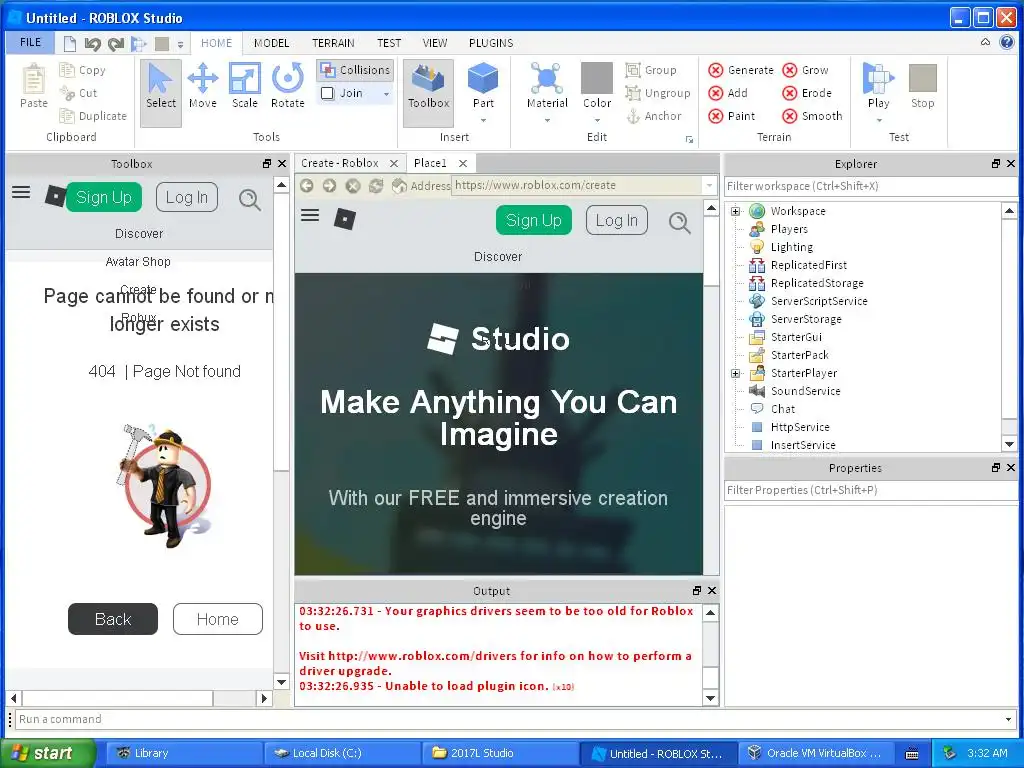The width and height of the screenshot is (1024, 768).
Task: Click the Redo arrow in quick access bar
Action: (x=116, y=44)
